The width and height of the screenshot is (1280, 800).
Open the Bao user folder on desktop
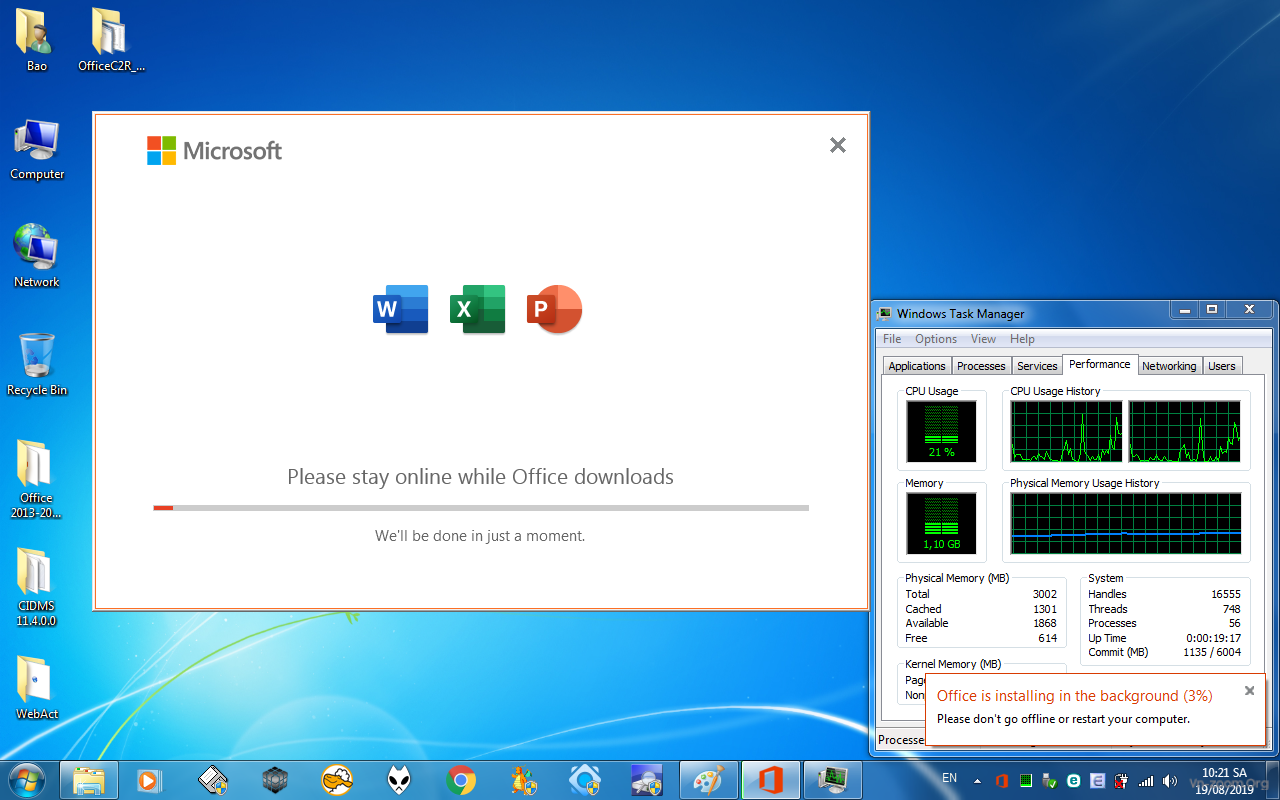click(x=37, y=40)
